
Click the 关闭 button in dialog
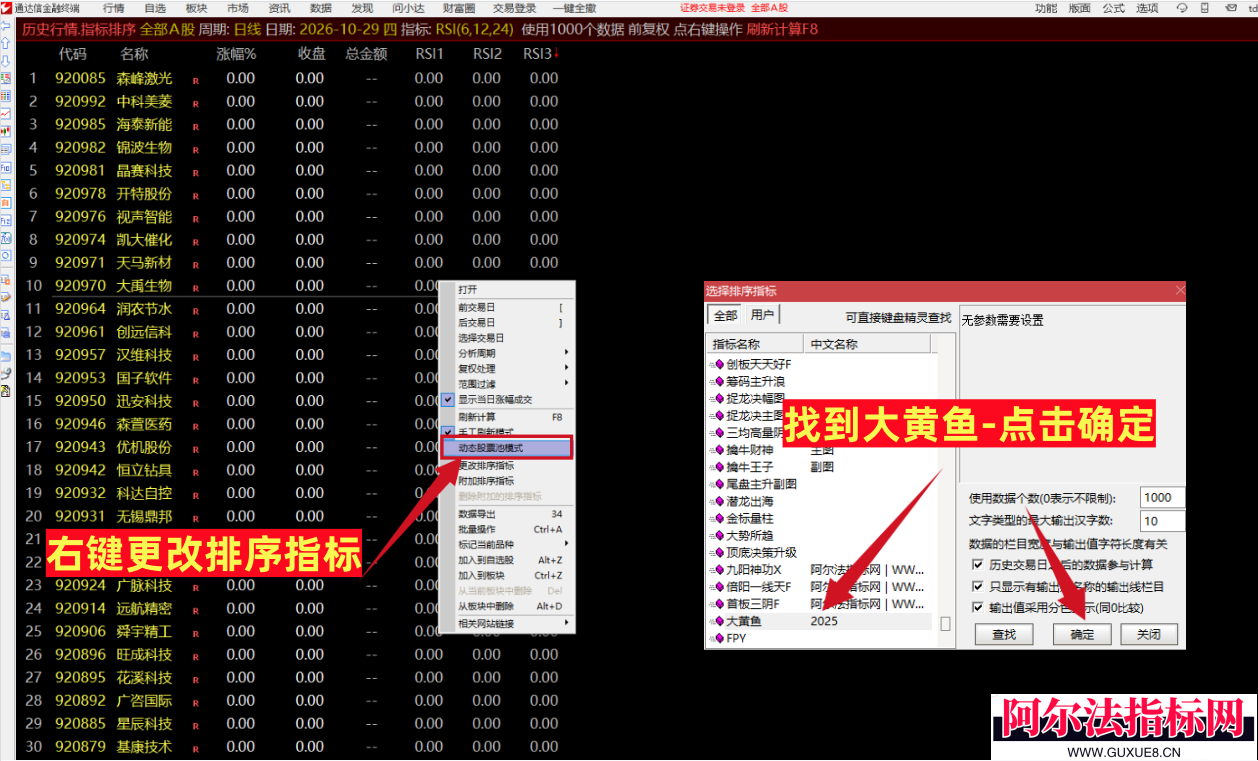1149,635
